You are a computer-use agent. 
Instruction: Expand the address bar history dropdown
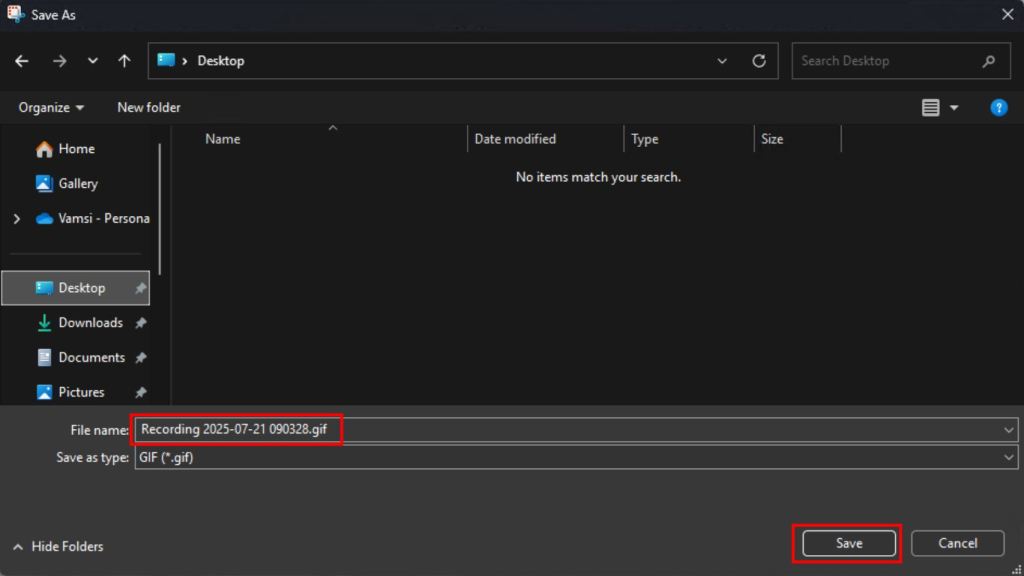coord(722,61)
